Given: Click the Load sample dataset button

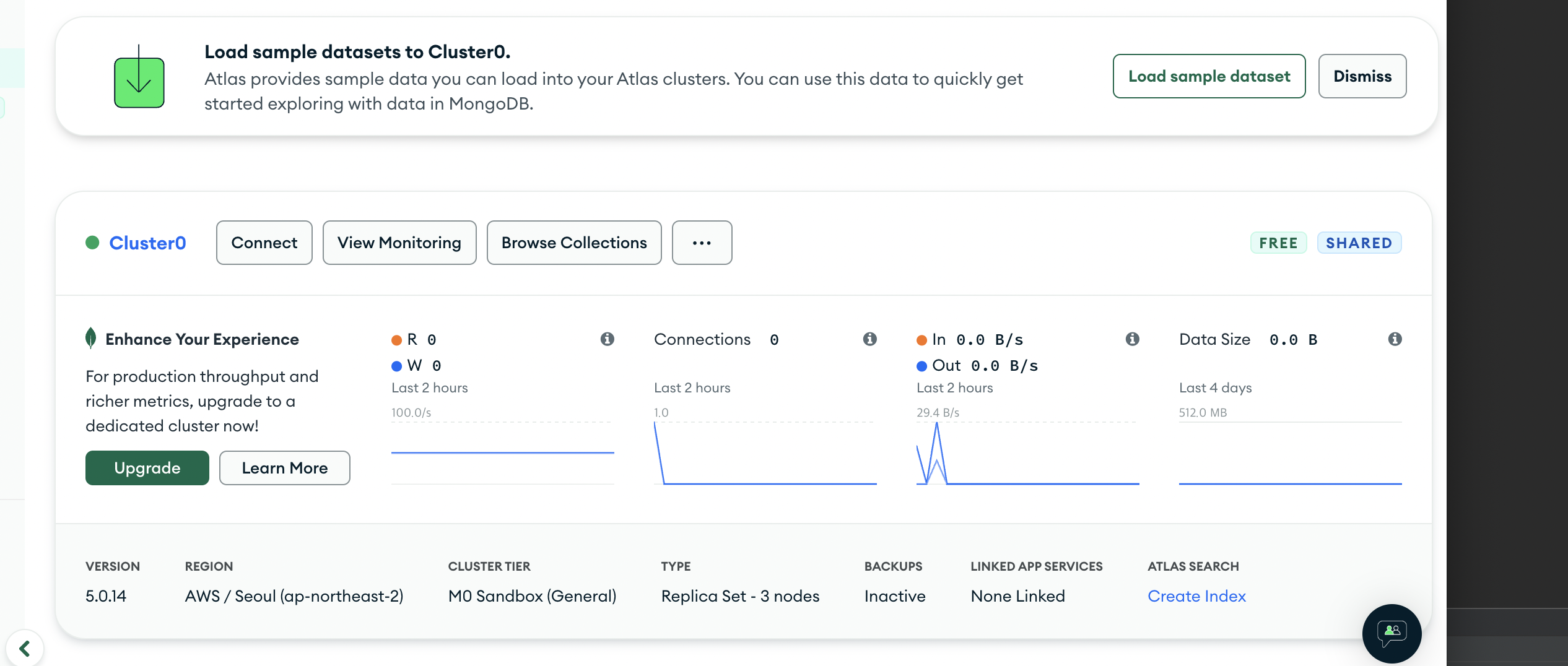Looking at the screenshot, I should pyautogui.click(x=1209, y=76).
